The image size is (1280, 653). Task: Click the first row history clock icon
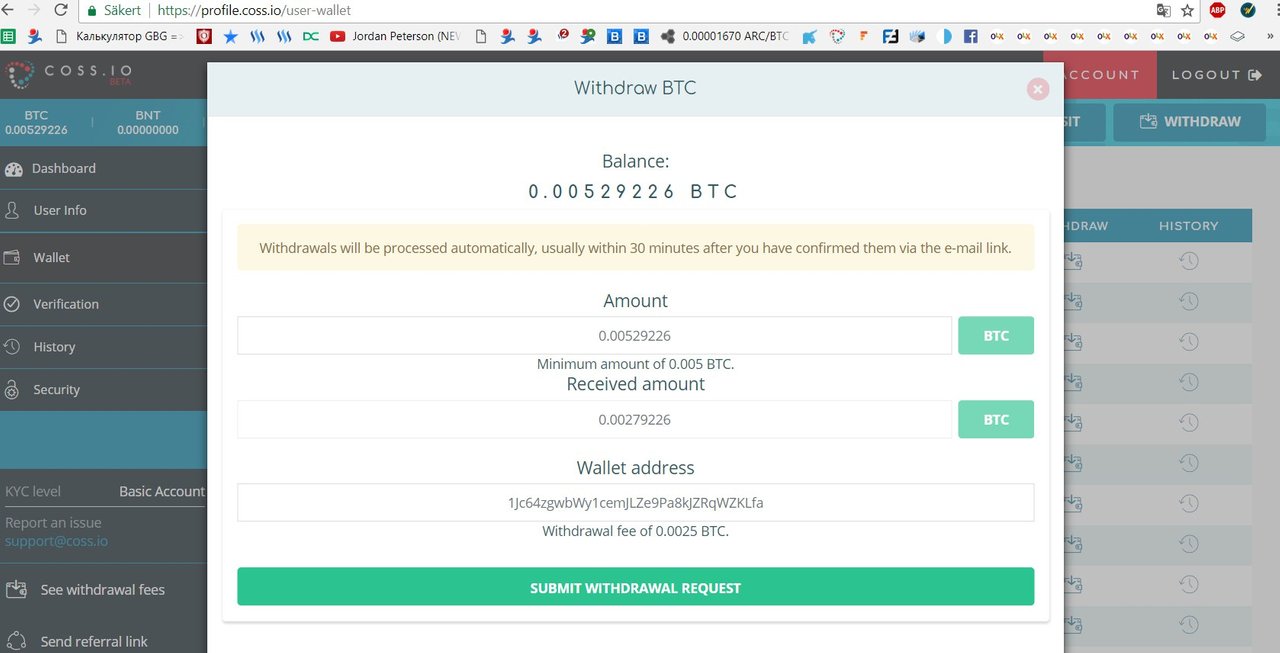1188,261
